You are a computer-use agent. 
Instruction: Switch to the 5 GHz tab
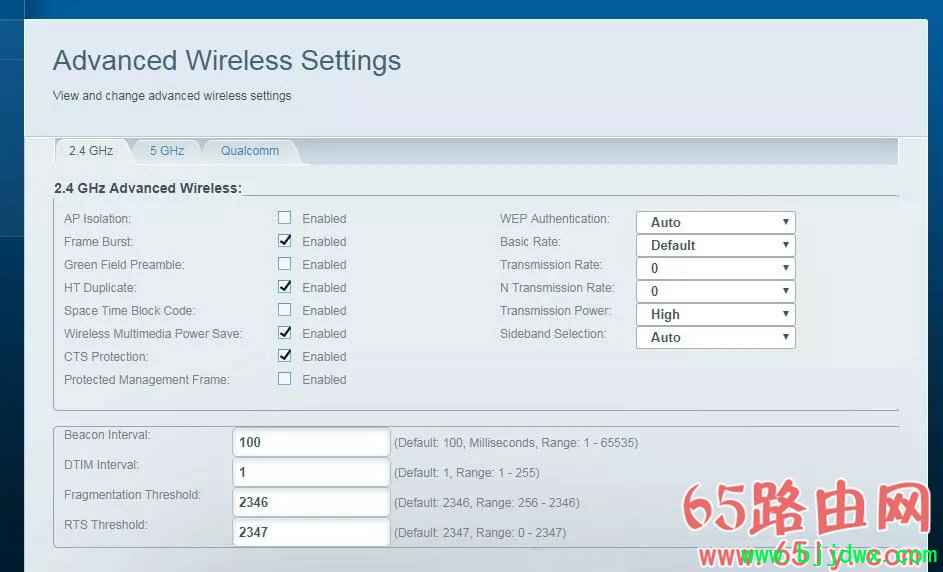pyautogui.click(x=167, y=151)
